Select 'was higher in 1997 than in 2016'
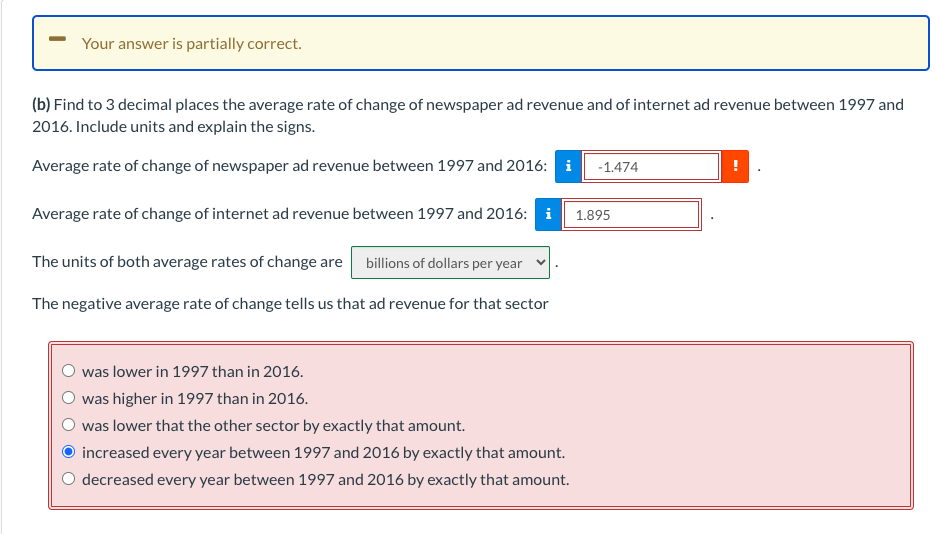The width and height of the screenshot is (935, 534). [69, 398]
